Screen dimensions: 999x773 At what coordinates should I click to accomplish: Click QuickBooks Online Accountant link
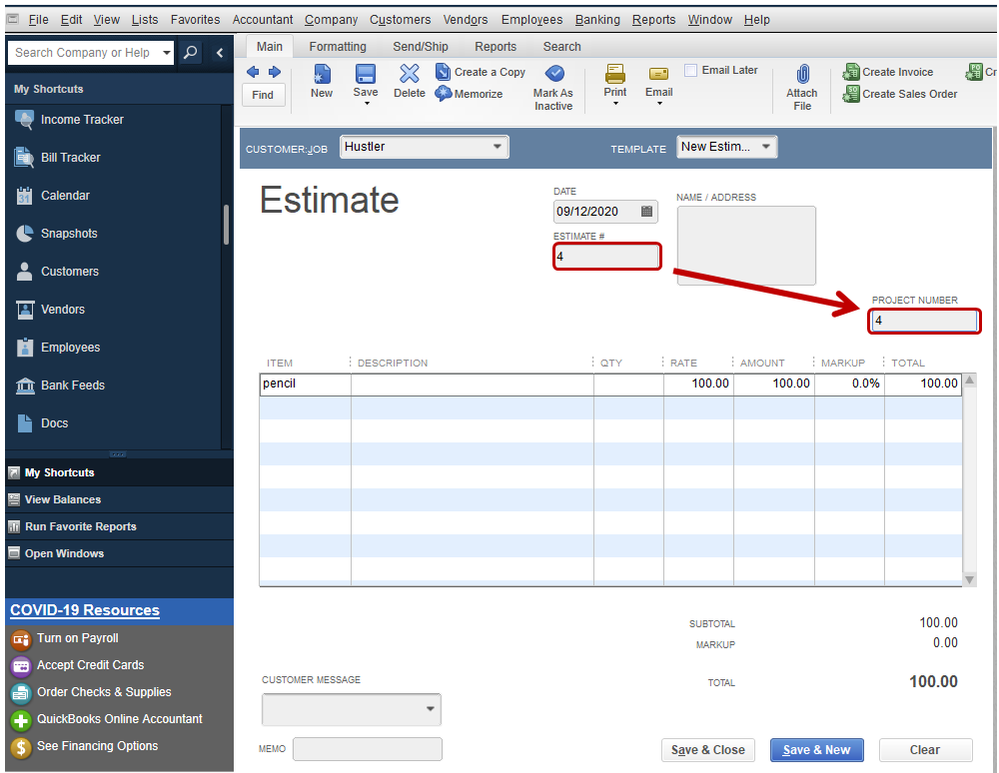(120, 719)
